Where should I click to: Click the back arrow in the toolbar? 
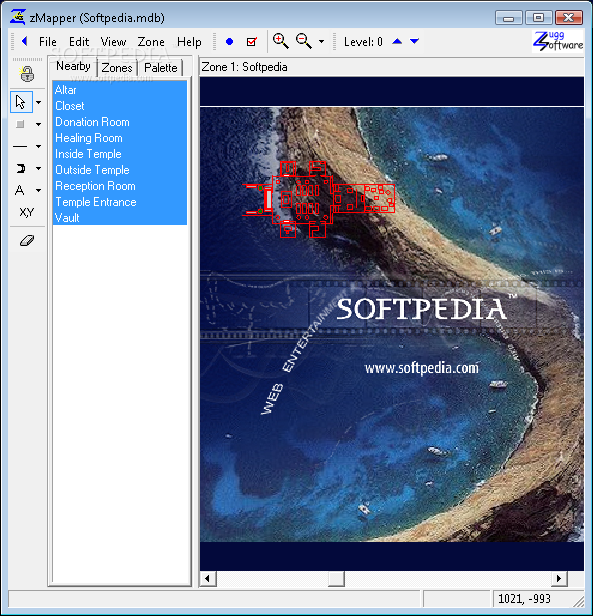click(x=24, y=41)
